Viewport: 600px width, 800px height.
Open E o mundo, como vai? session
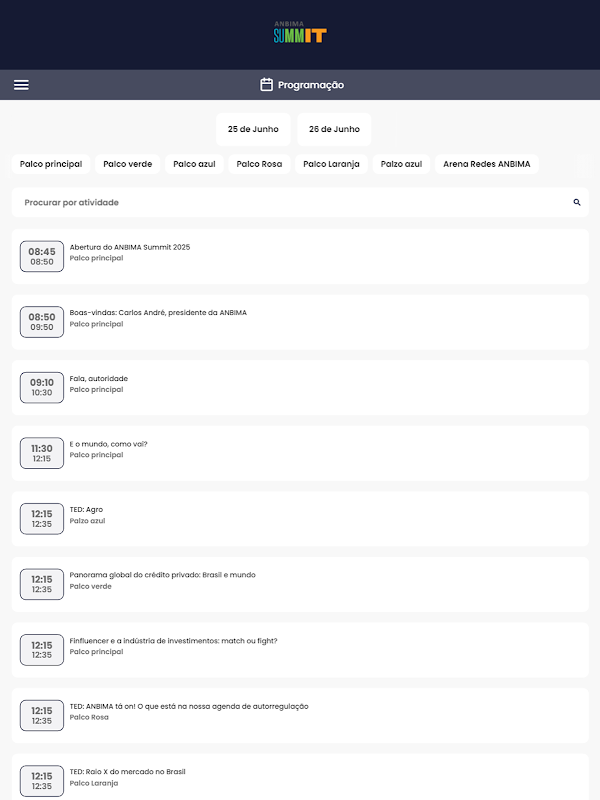pyautogui.click(x=300, y=453)
